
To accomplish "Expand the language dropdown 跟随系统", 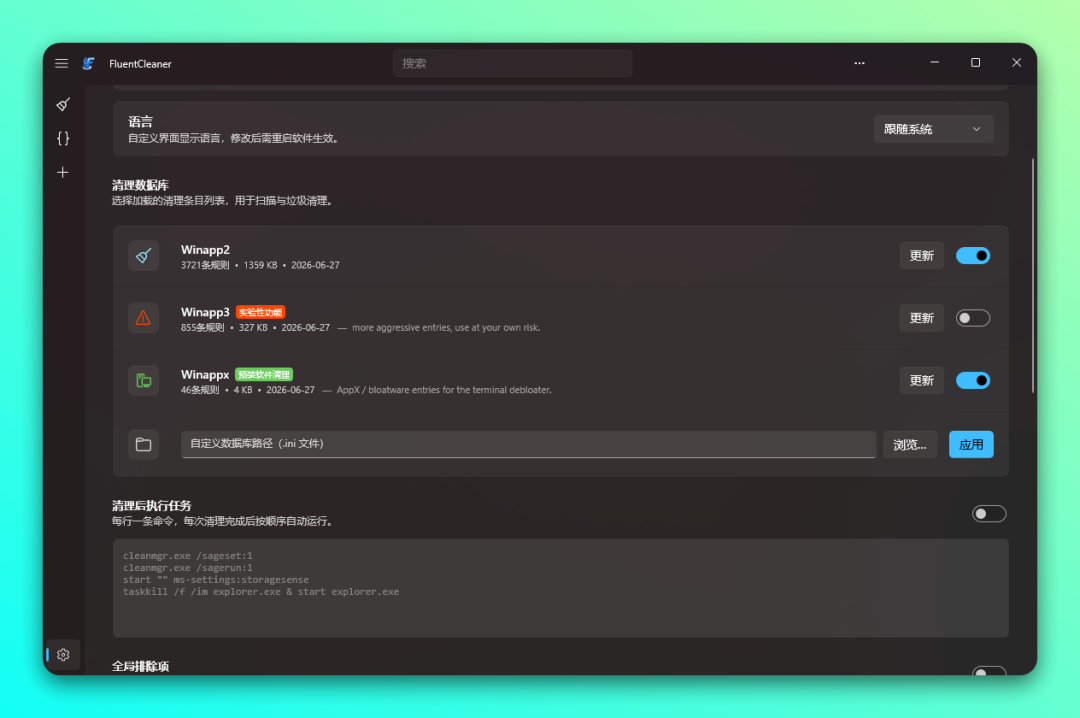I will [x=933, y=129].
